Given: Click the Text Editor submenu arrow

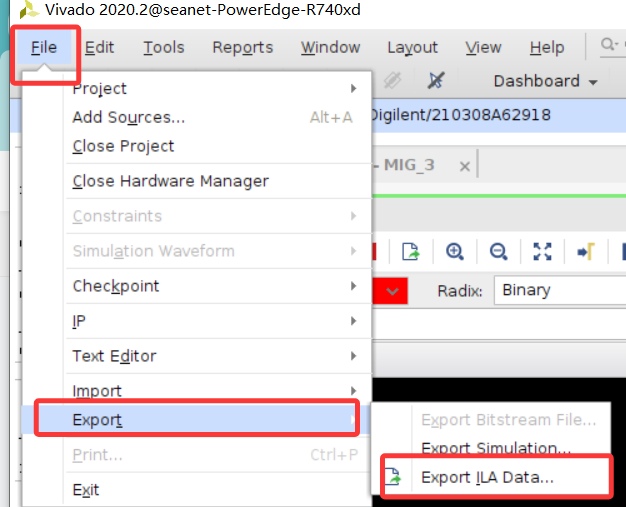Looking at the screenshot, I should pyautogui.click(x=353, y=356).
